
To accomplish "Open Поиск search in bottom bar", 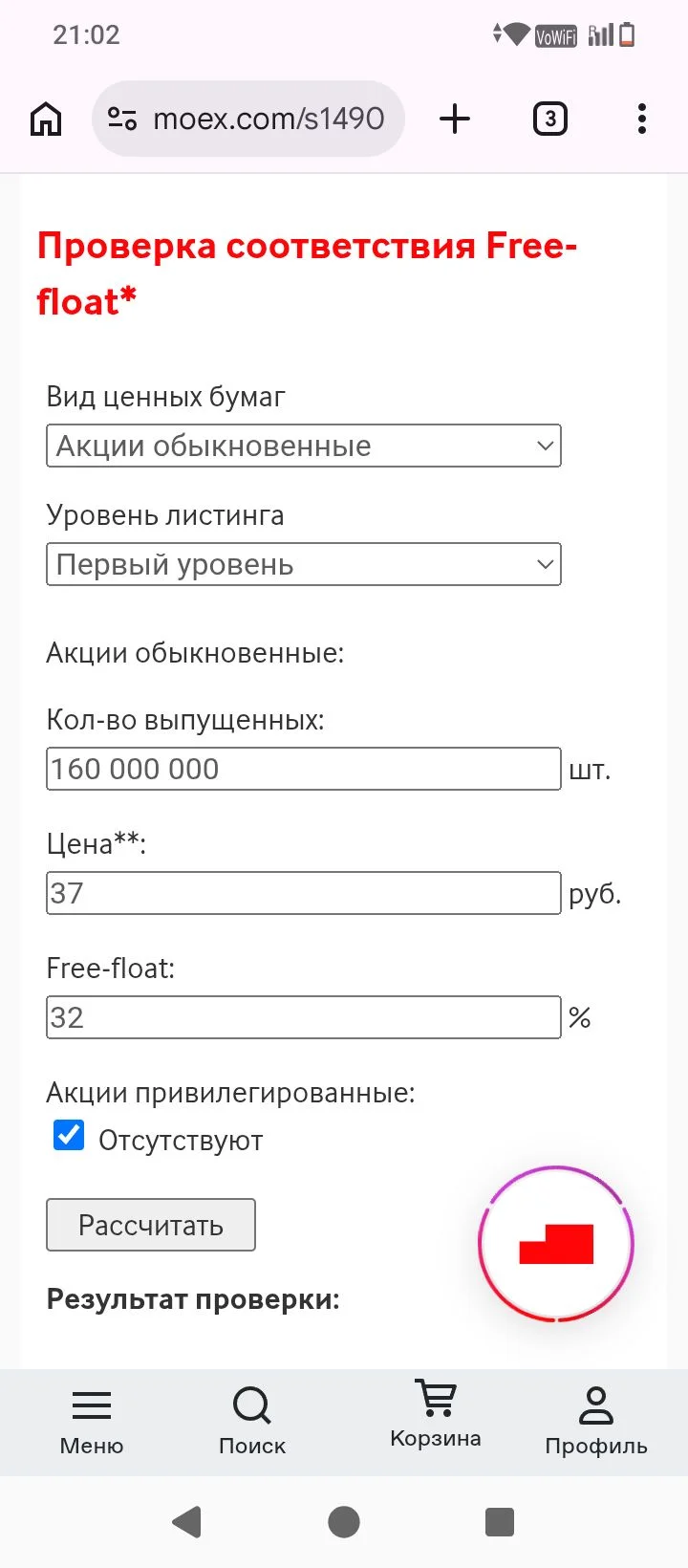I will (252, 1422).
